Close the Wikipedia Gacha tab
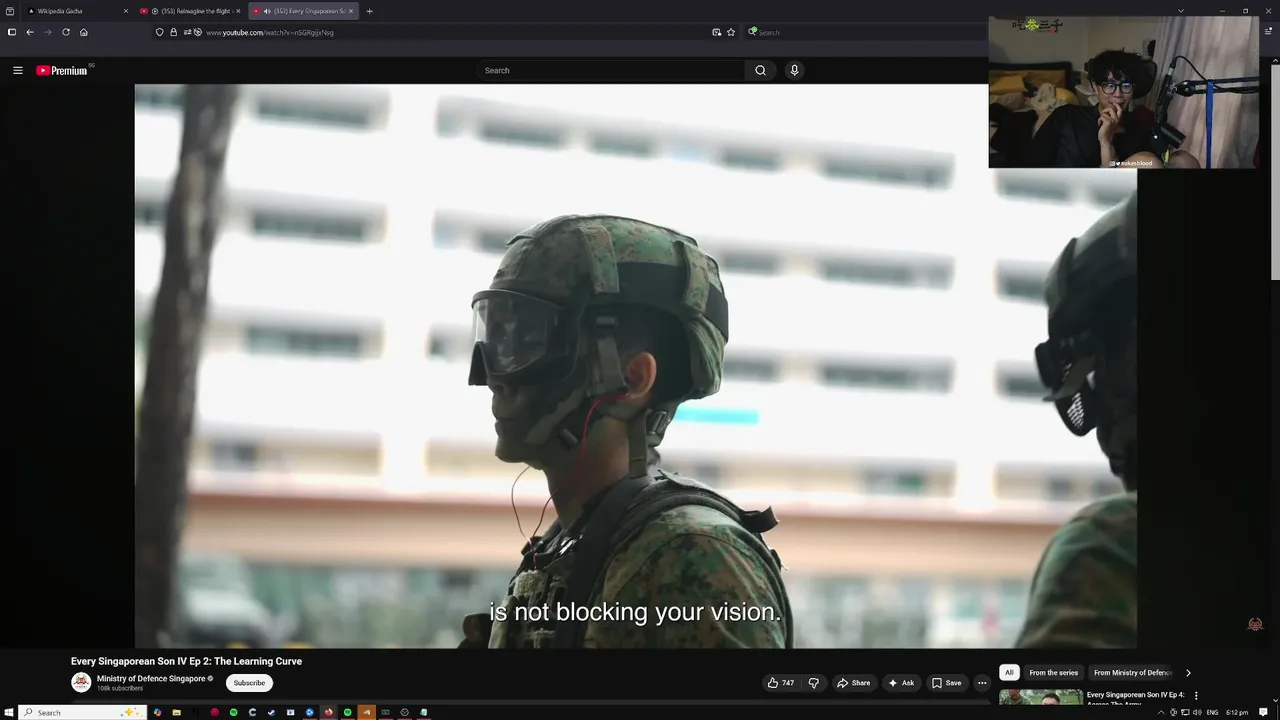 point(126,11)
